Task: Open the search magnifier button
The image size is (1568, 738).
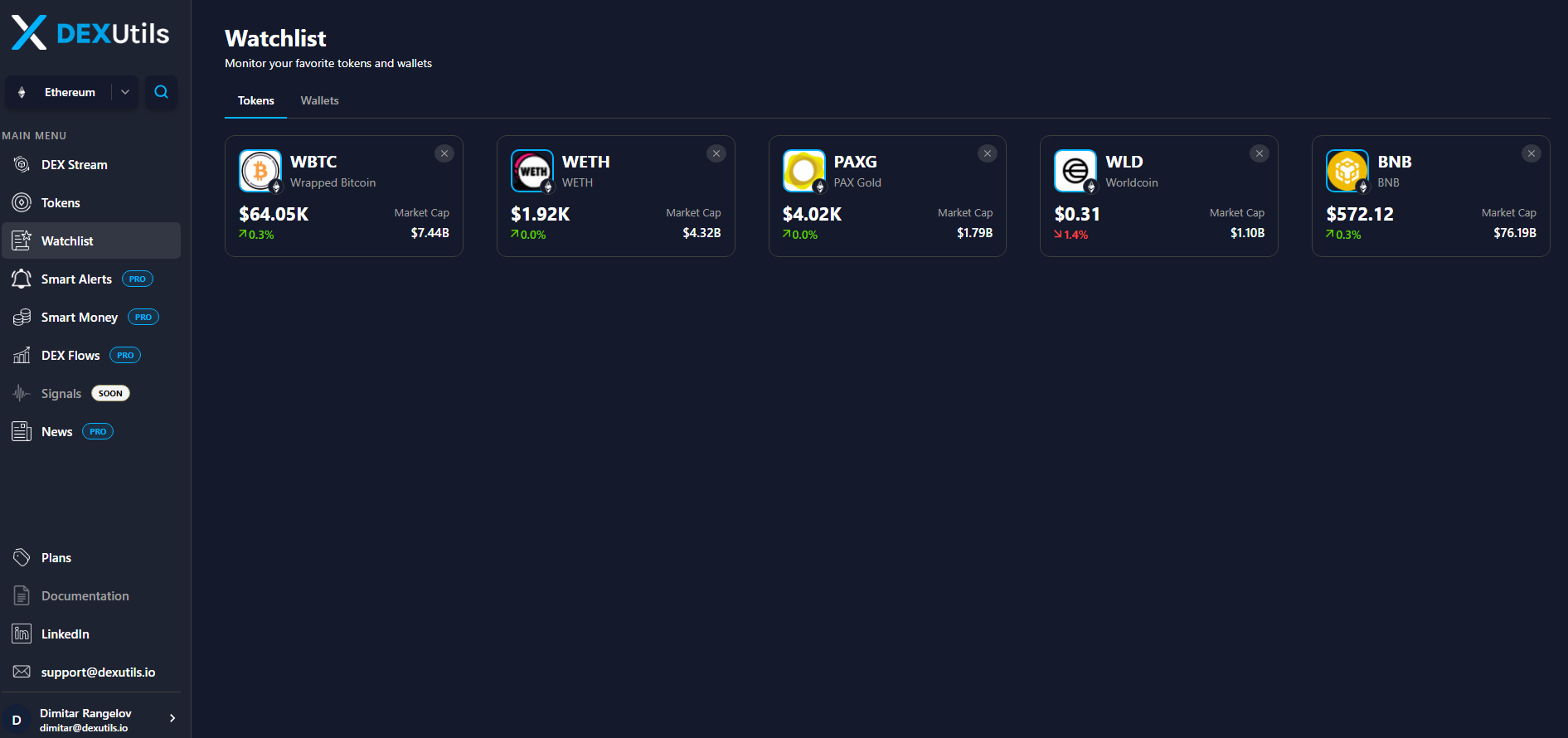Action: coord(161,92)
